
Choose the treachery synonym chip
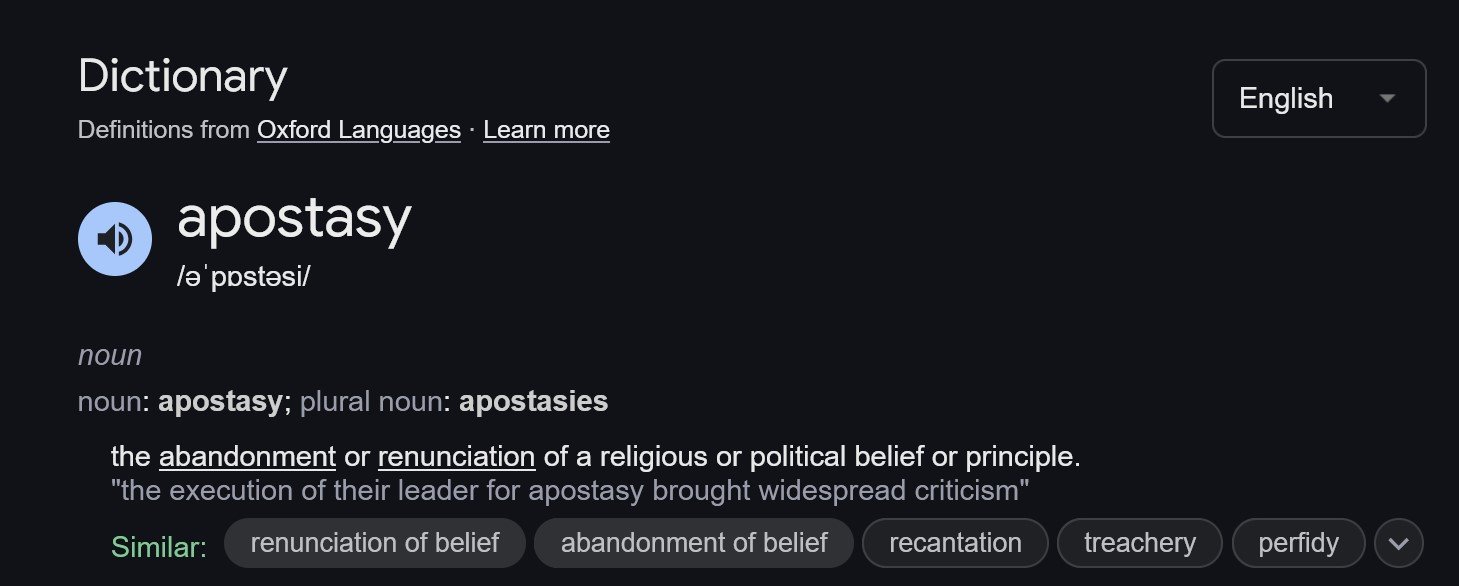[1139, 543]
